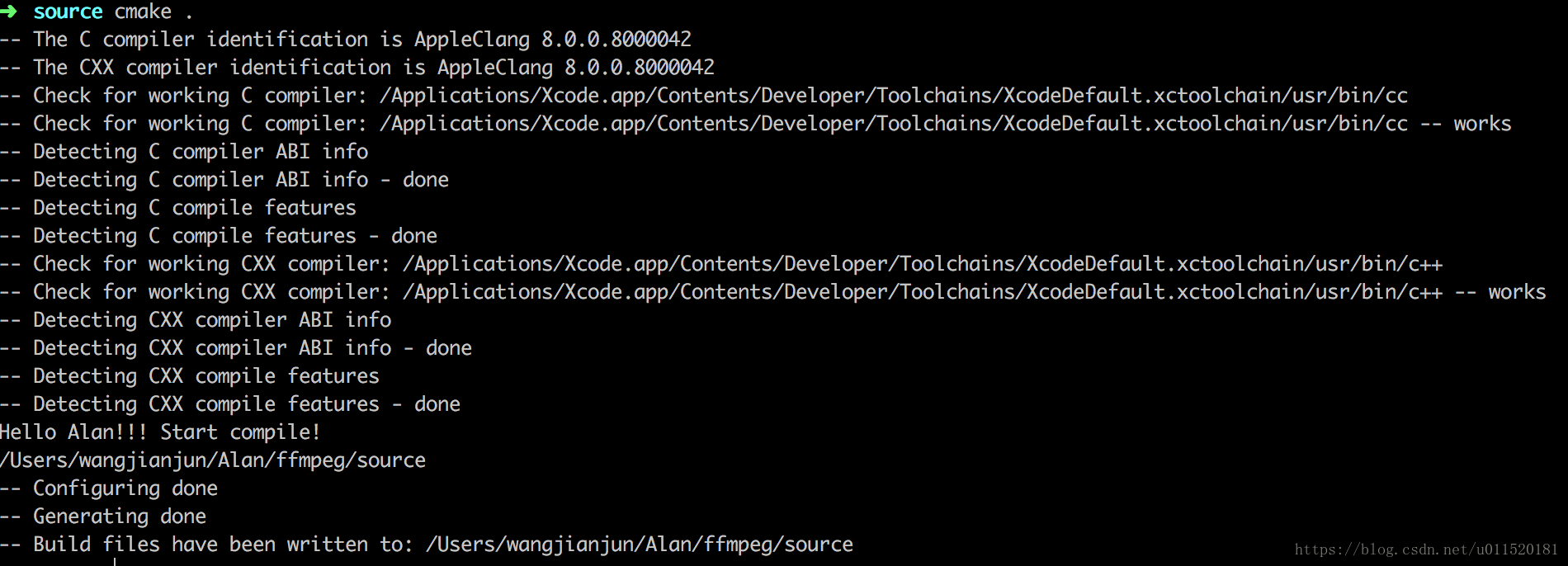Click the terminal cursor below the last line
The image size is (1568, 566).
pos(115,562)
